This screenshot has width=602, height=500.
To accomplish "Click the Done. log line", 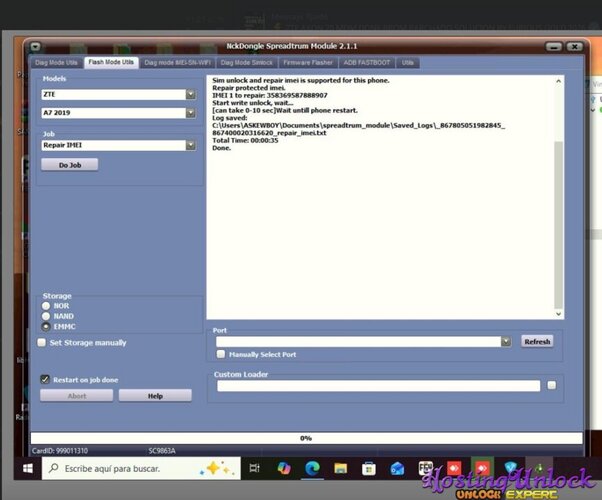I will tap(222, 148).
